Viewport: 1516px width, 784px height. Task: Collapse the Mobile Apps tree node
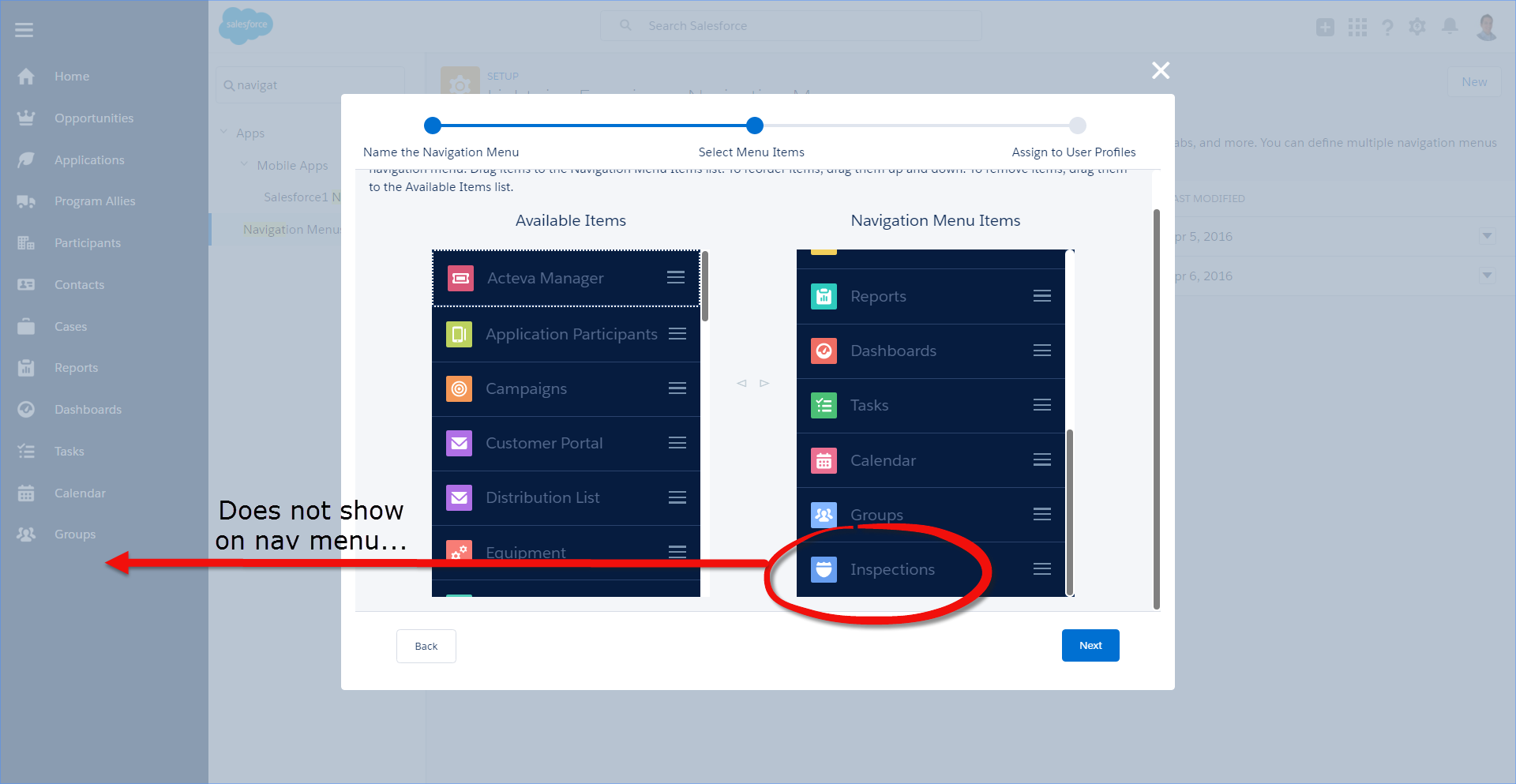[244, 164]
